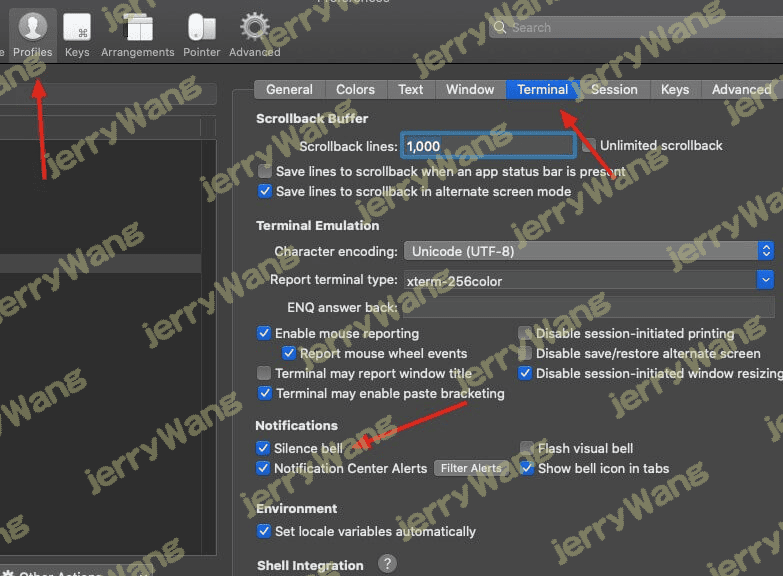Enable Unlimited scrollback checkbox

pyautogui.click(x=589, y=146)
